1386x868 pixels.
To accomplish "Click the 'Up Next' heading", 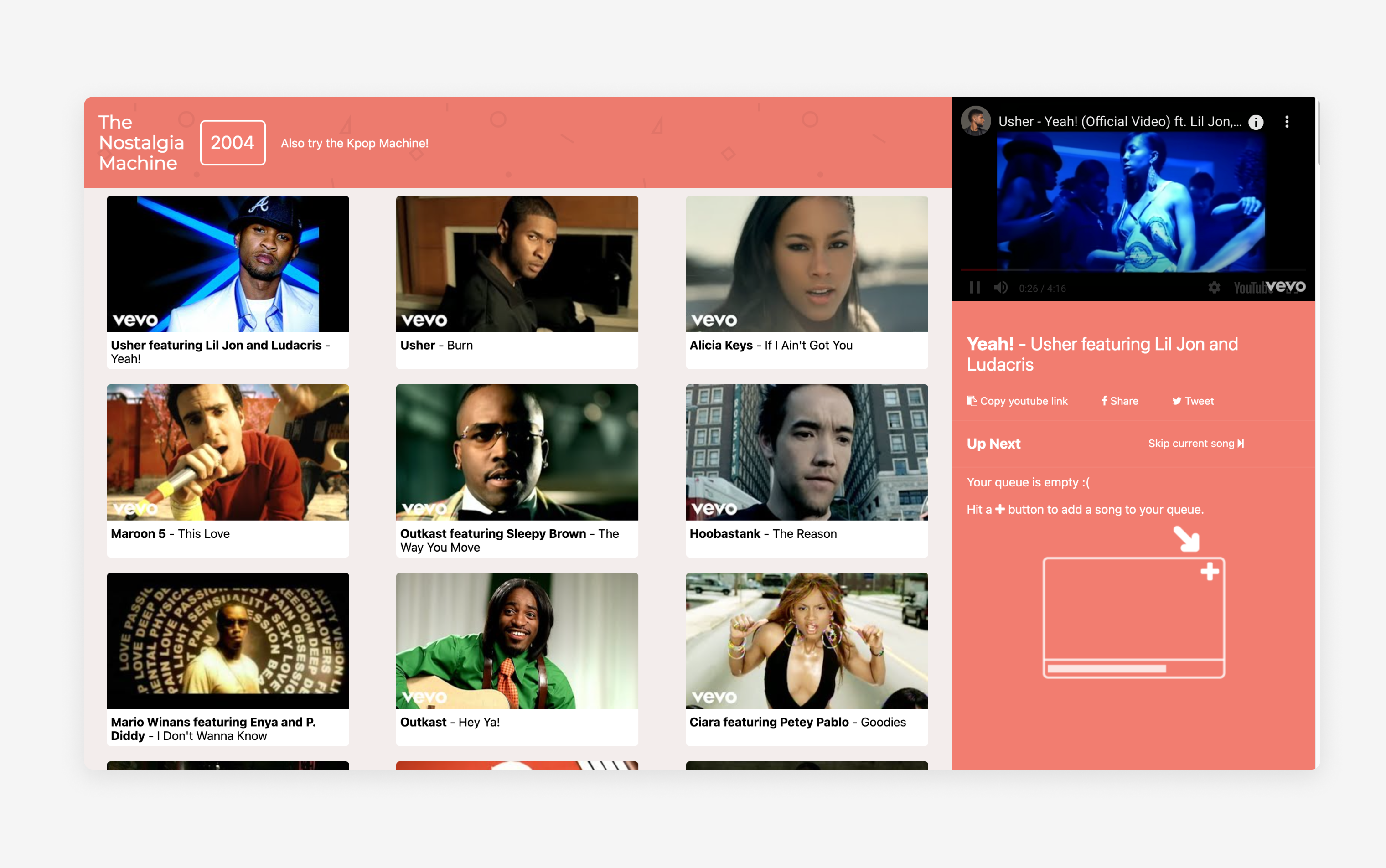I will click(993, 443).
